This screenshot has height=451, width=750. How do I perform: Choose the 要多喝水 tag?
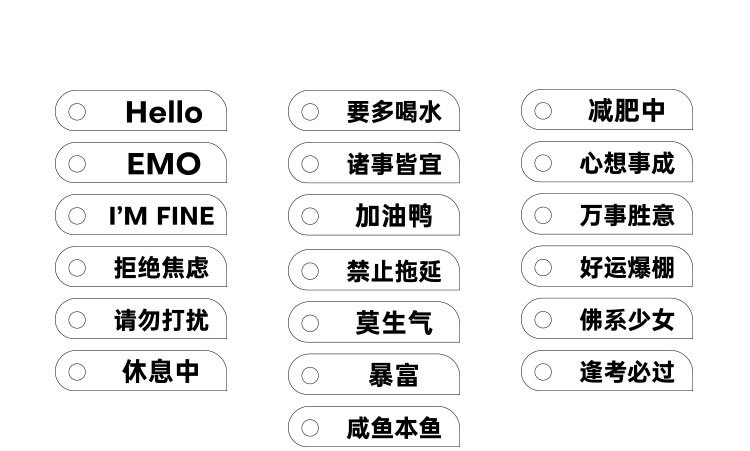[x=393, y=111]
